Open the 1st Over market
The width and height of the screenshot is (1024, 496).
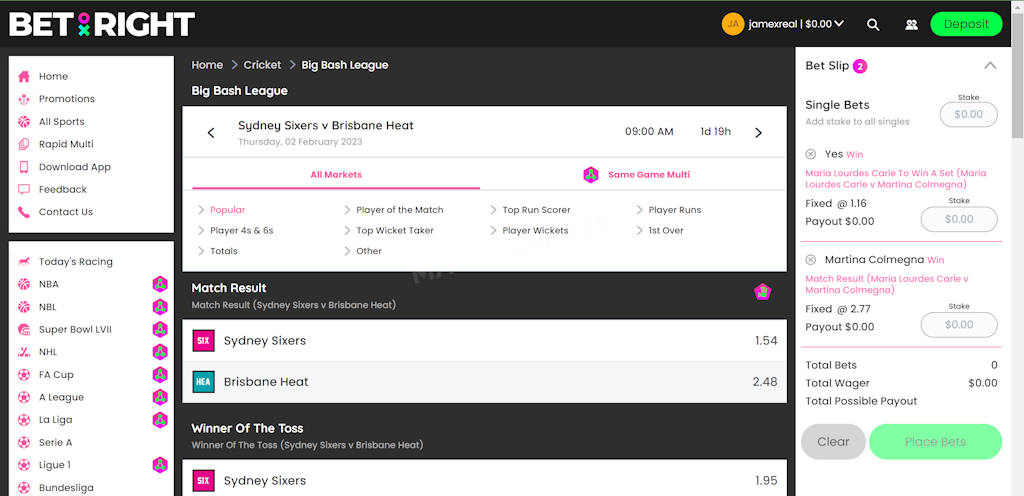coord(660,230)
